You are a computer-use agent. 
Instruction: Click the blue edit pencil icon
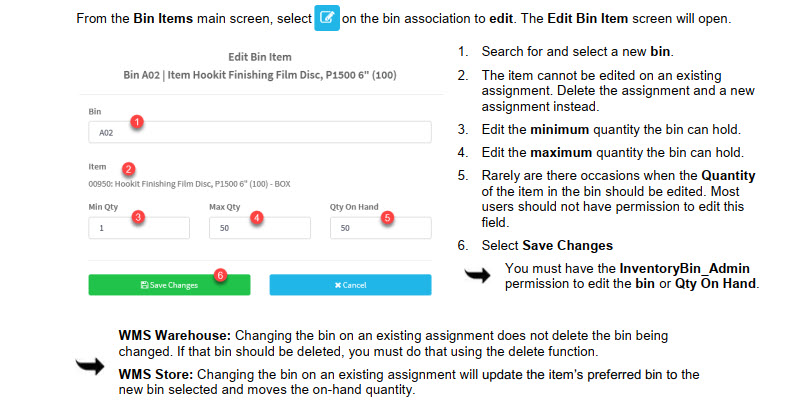[328, 19]
